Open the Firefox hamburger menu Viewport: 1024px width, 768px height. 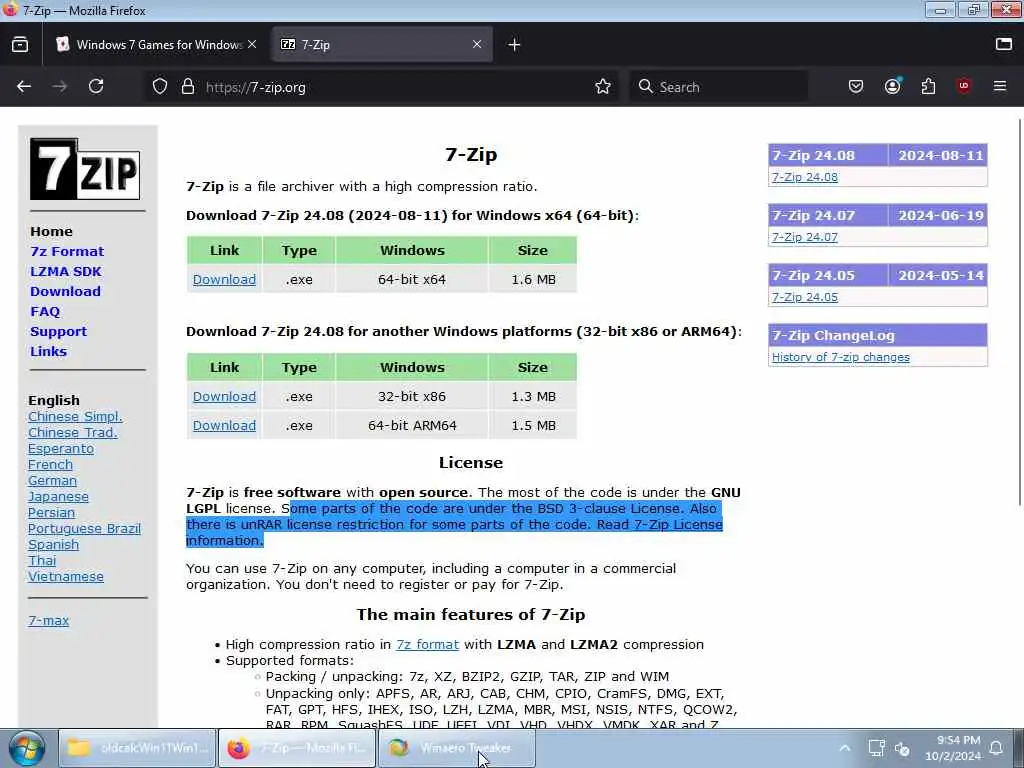(x=1000, y=86)
